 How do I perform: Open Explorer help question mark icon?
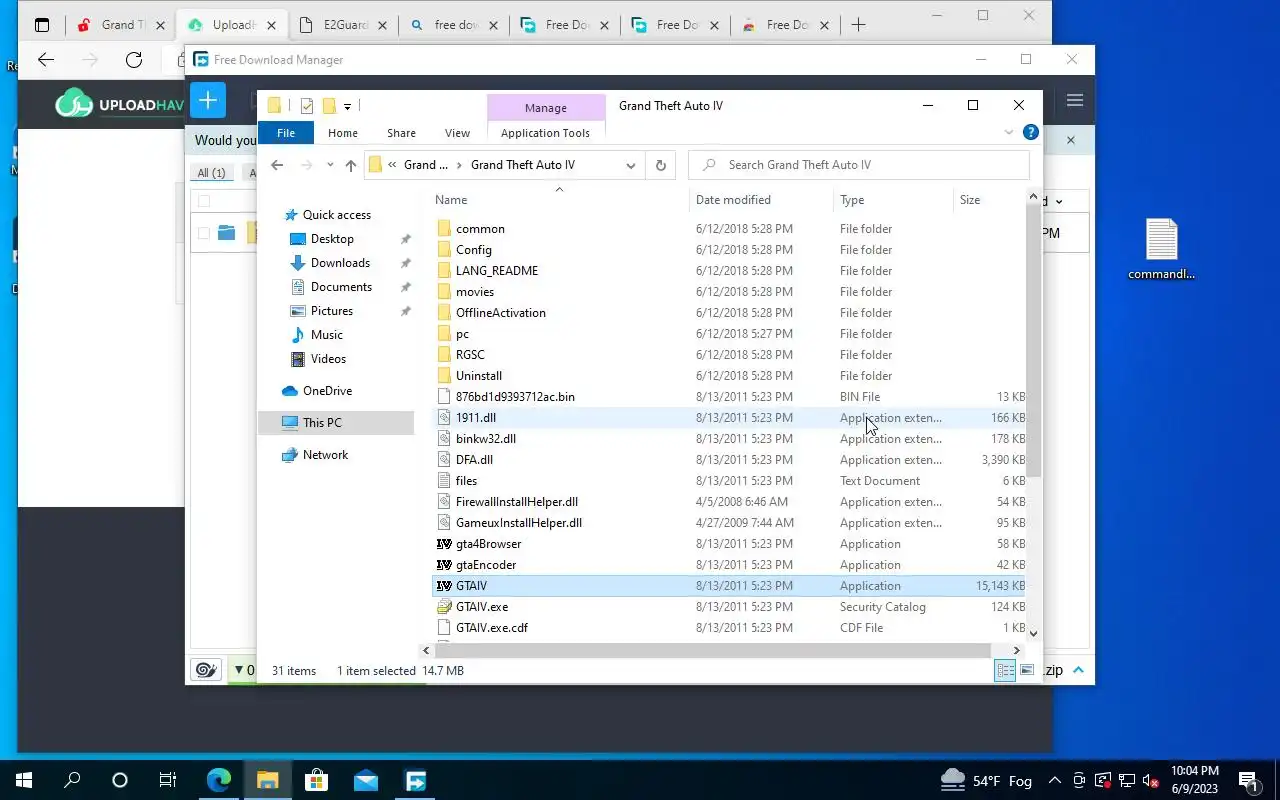(x=1031, y=132)
